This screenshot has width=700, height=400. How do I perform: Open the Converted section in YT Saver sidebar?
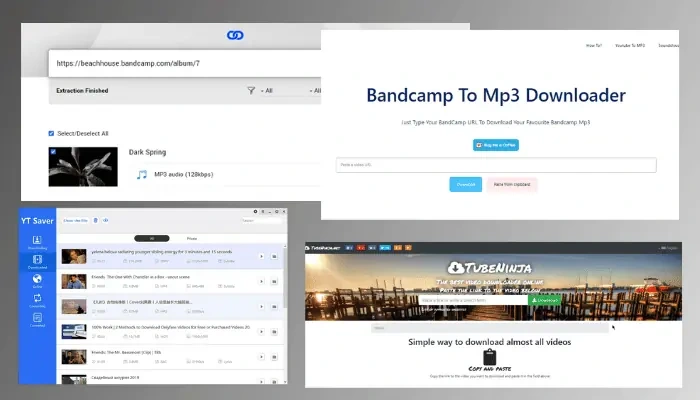tap(38, 320)
